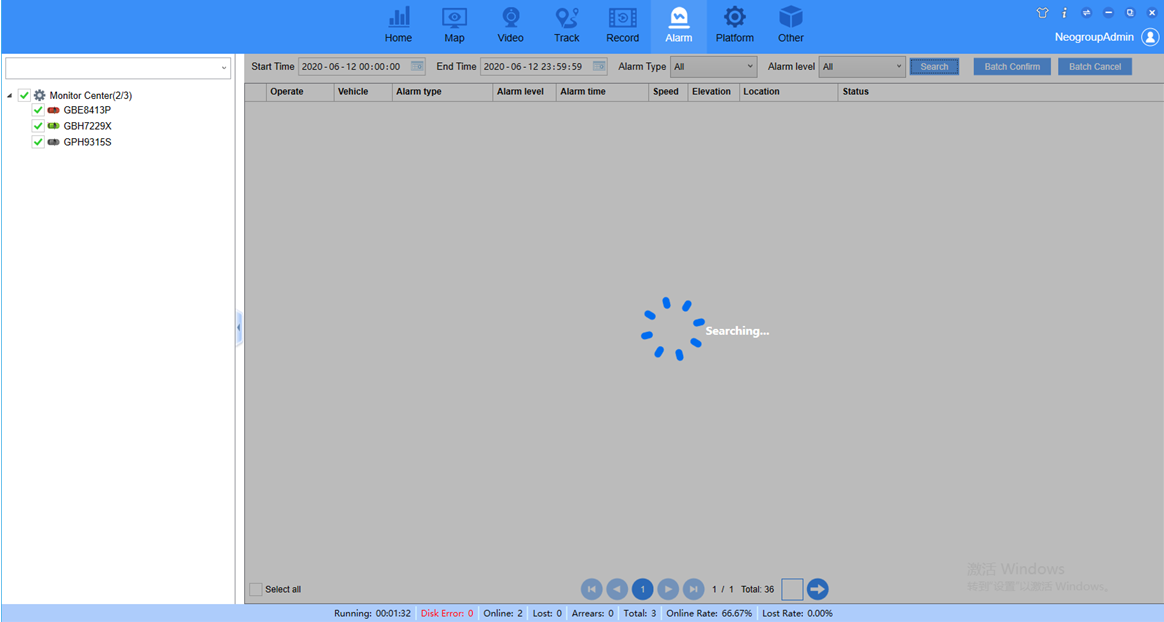Screen dimensions: 1164x622
Task: Open the Platform settings module
Action: pyautogui.click(x=735, y=25)
